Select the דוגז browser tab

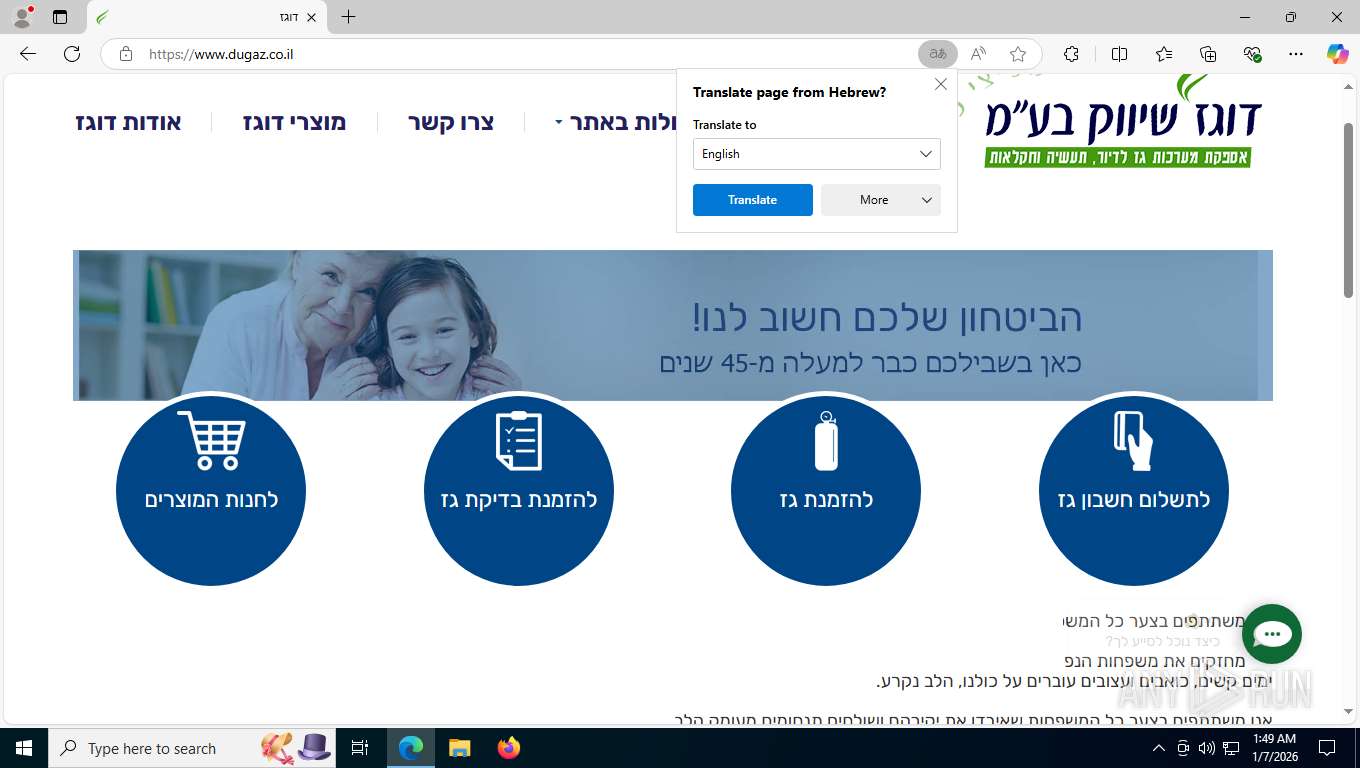coord(207,17)
